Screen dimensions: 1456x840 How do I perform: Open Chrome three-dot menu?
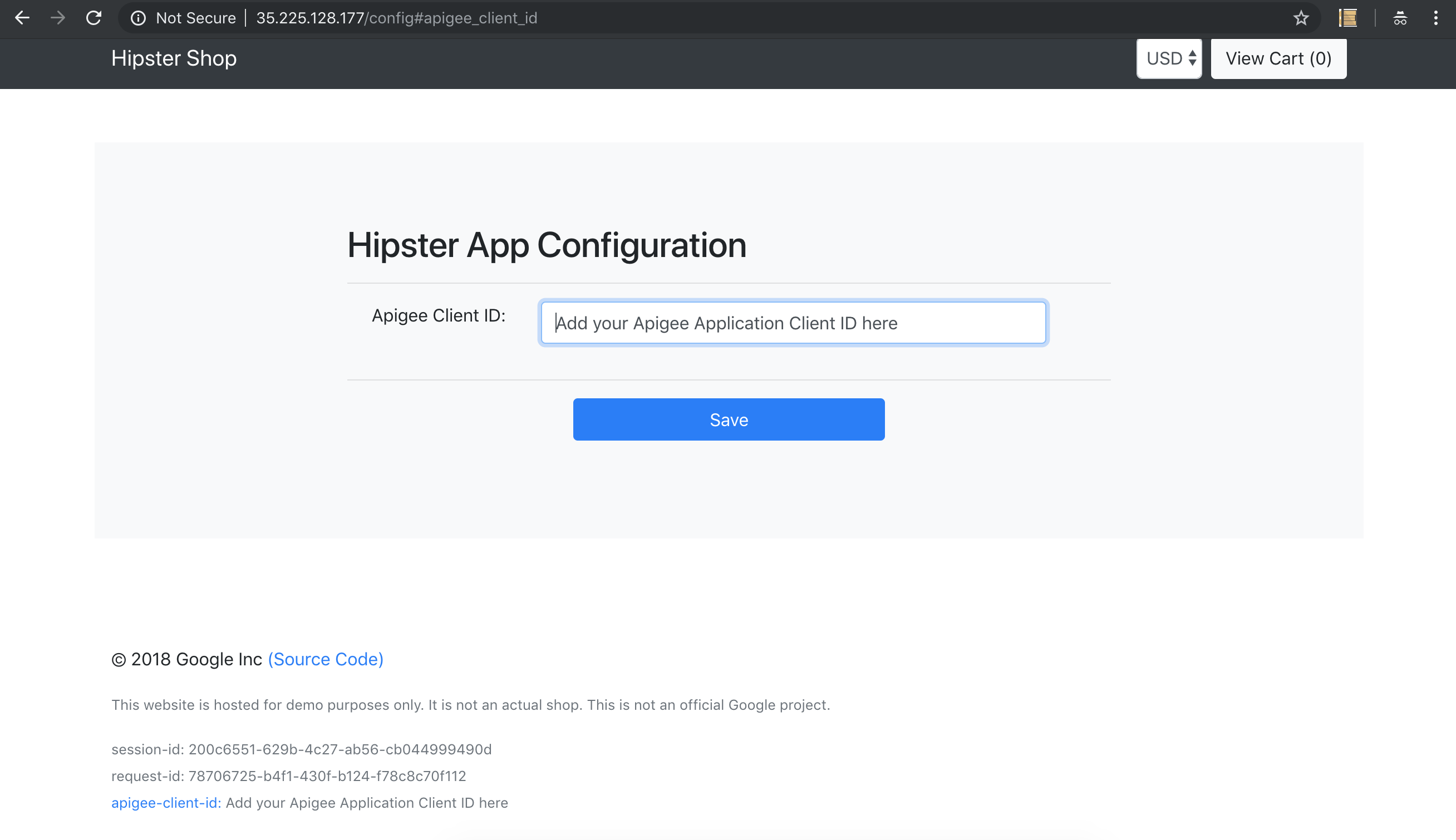pos(1436,18)
